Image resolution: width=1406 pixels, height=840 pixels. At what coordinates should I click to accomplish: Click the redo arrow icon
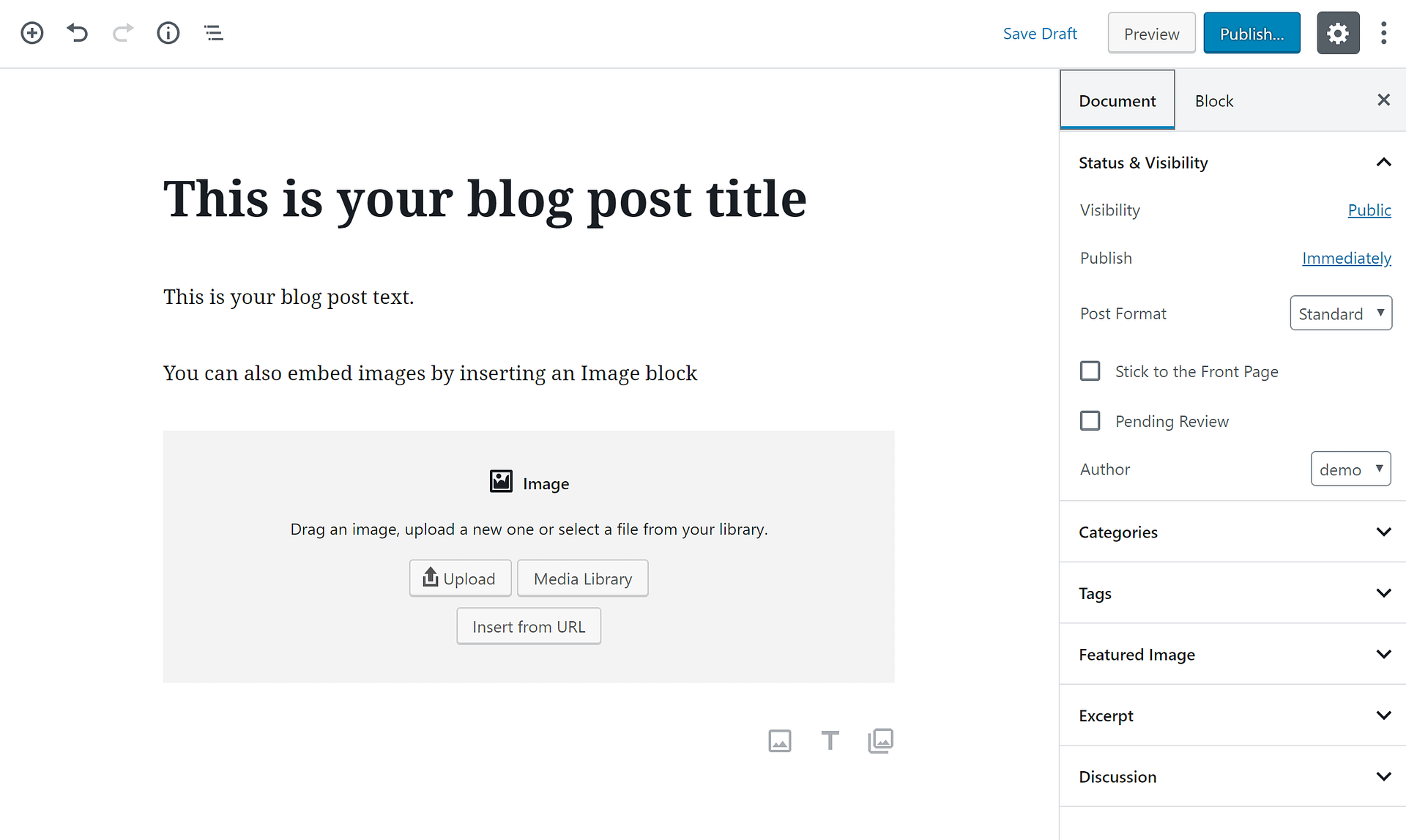[x=122, y=33]
